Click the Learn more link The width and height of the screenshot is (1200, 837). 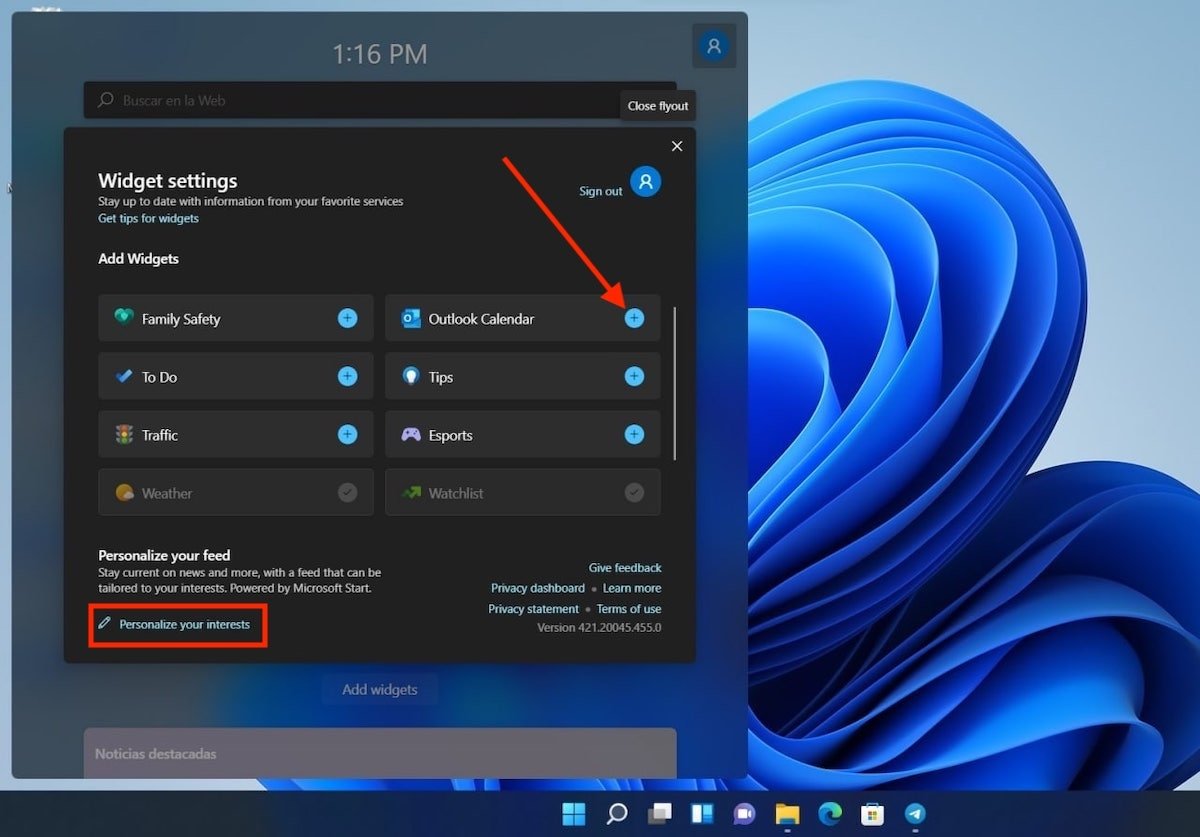point(632,588)
